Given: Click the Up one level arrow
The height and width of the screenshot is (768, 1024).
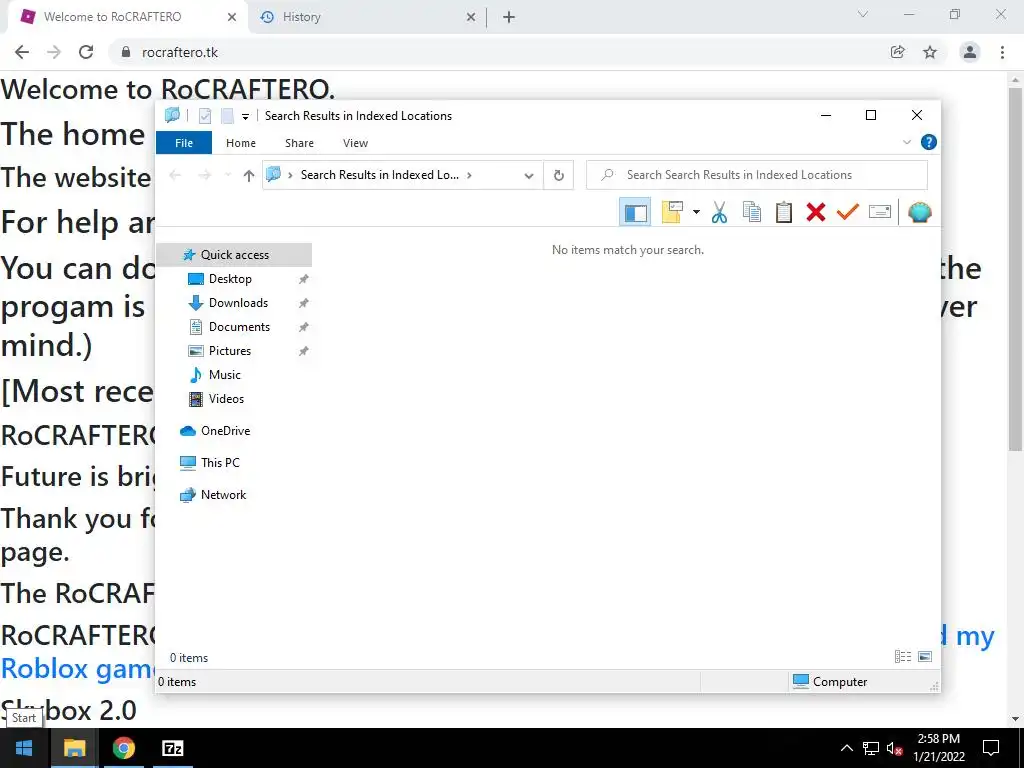Looking at the screenshot, I should [x=249, y=175].
